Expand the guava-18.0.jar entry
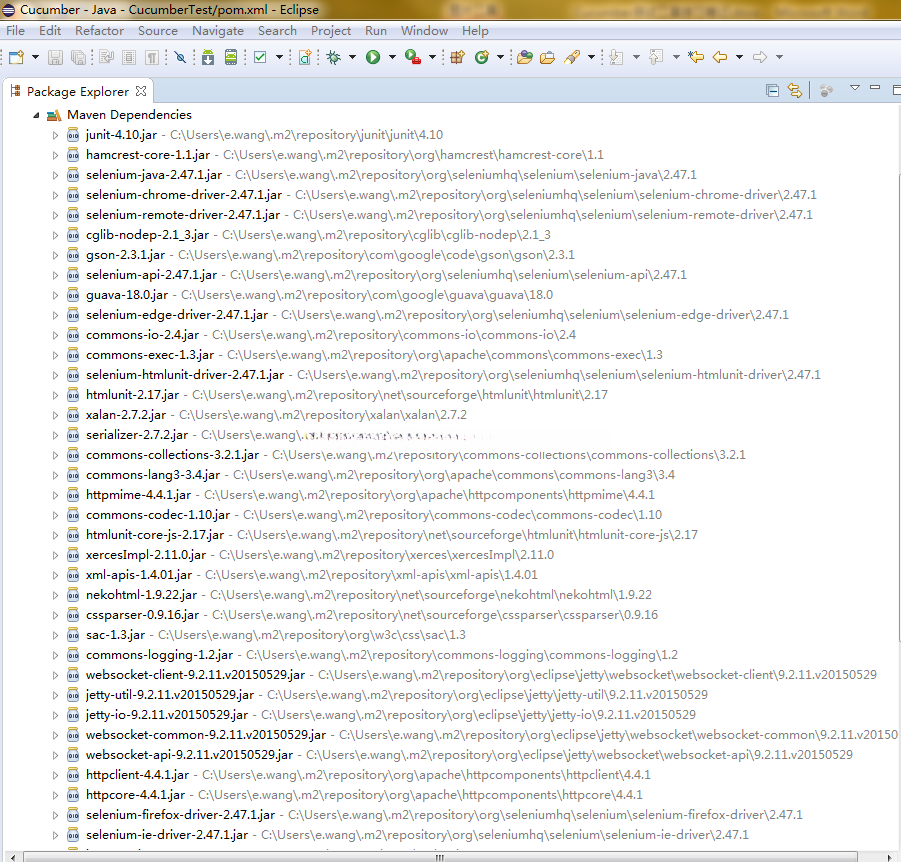Viewport: 901px width, 862px height. (x=55, y=295)
